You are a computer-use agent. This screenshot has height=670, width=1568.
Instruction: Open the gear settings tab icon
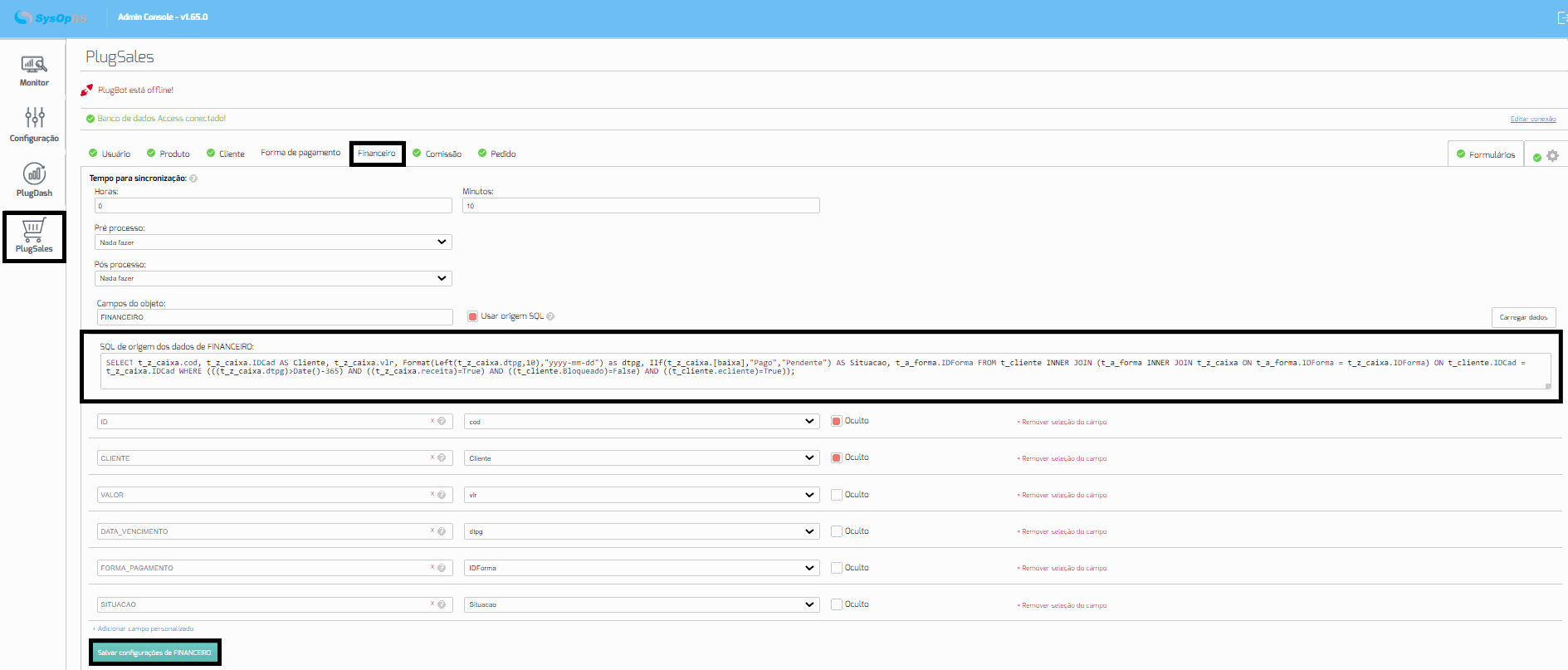pos(1552,155)
